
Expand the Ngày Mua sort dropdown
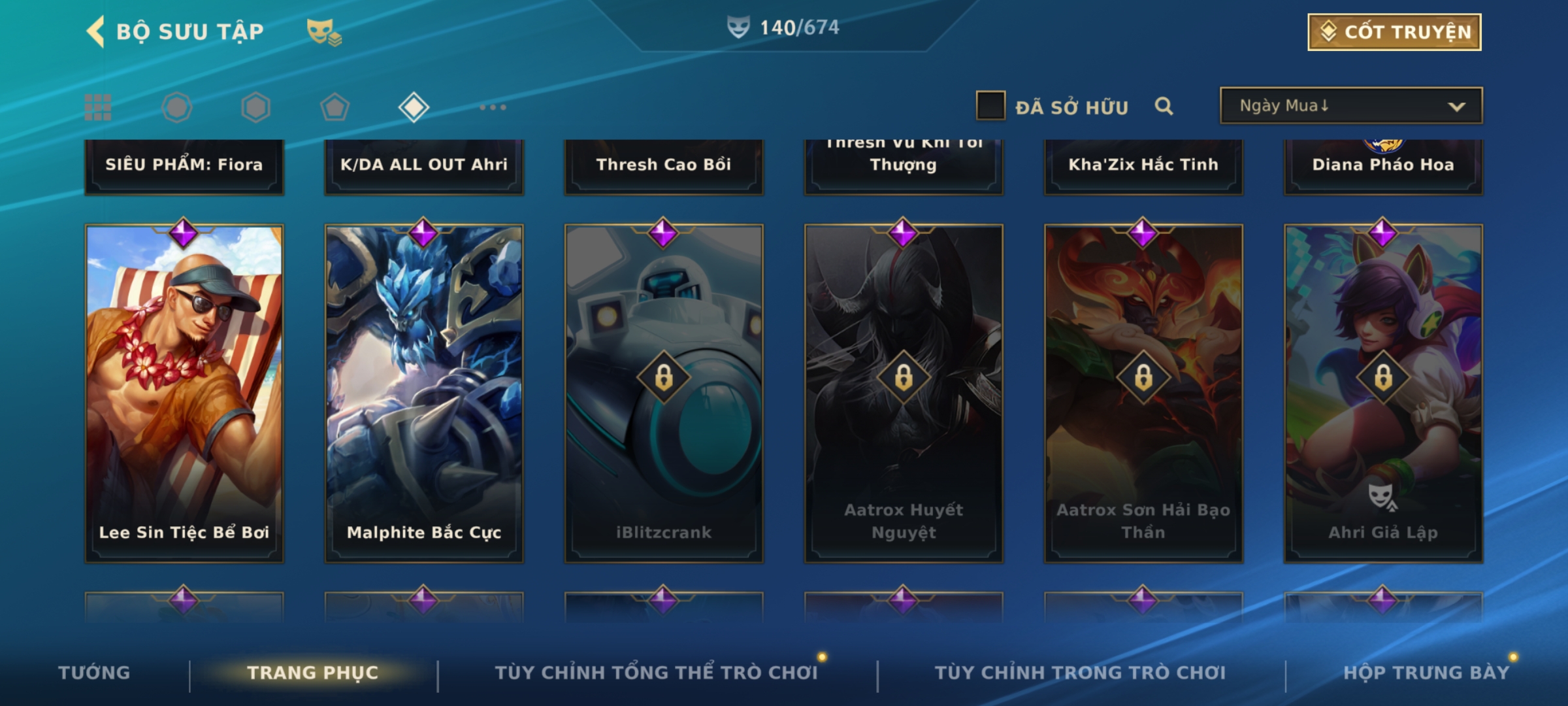coord(1351,105)
